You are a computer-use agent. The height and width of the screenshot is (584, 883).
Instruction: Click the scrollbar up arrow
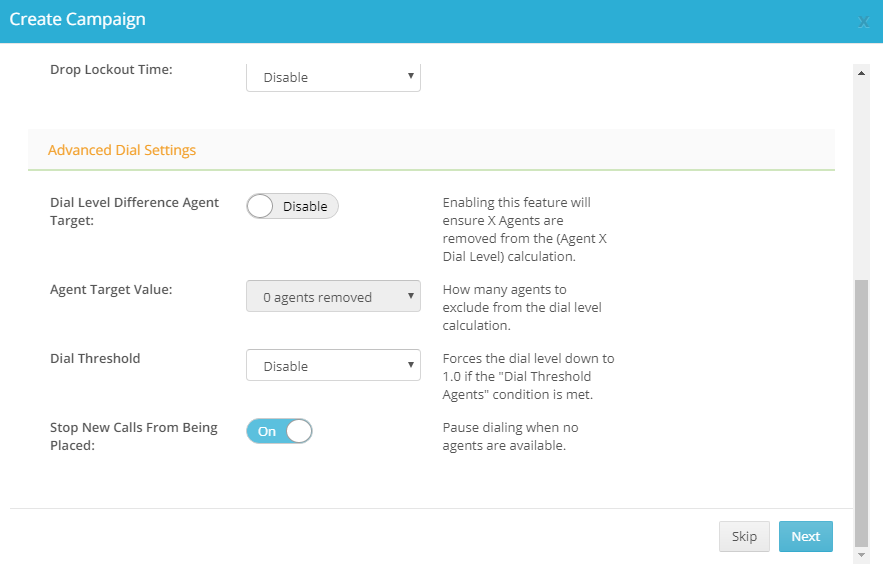click(861, 73)
